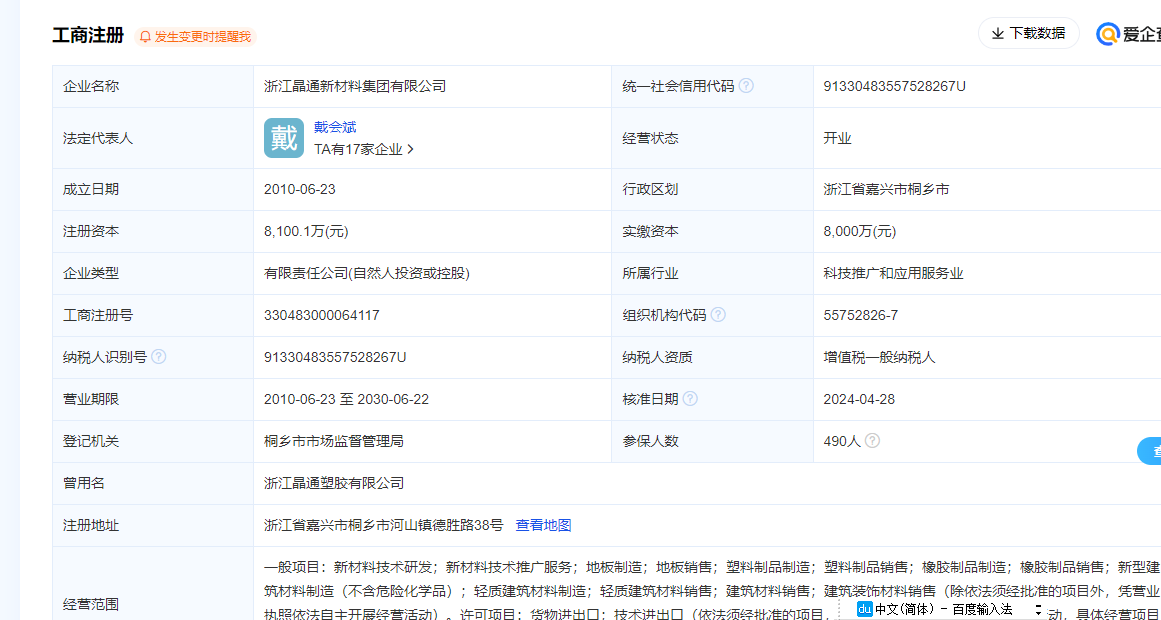The height and width of the screenshot is (620, 1161).
Task: Click the Baidu input method du icon
Action: (864, 609)
